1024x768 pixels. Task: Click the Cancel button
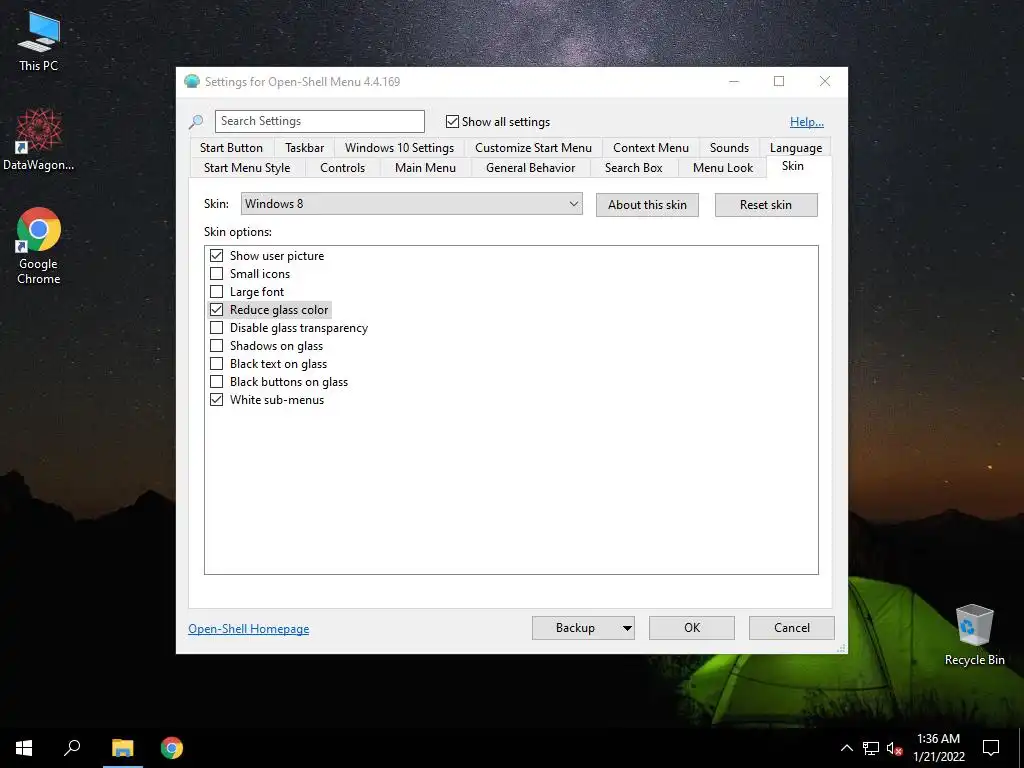pyautogui.click(x=792, y=628)
